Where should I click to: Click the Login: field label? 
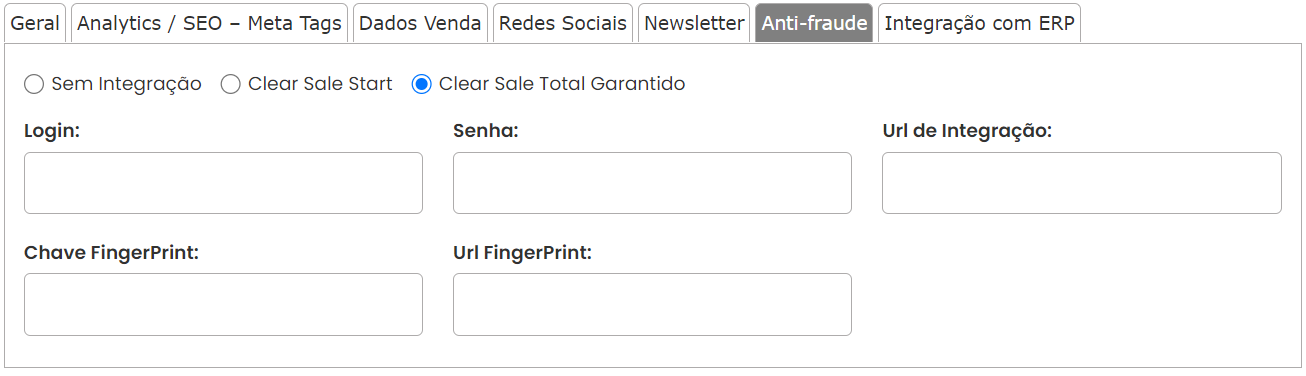52,132
